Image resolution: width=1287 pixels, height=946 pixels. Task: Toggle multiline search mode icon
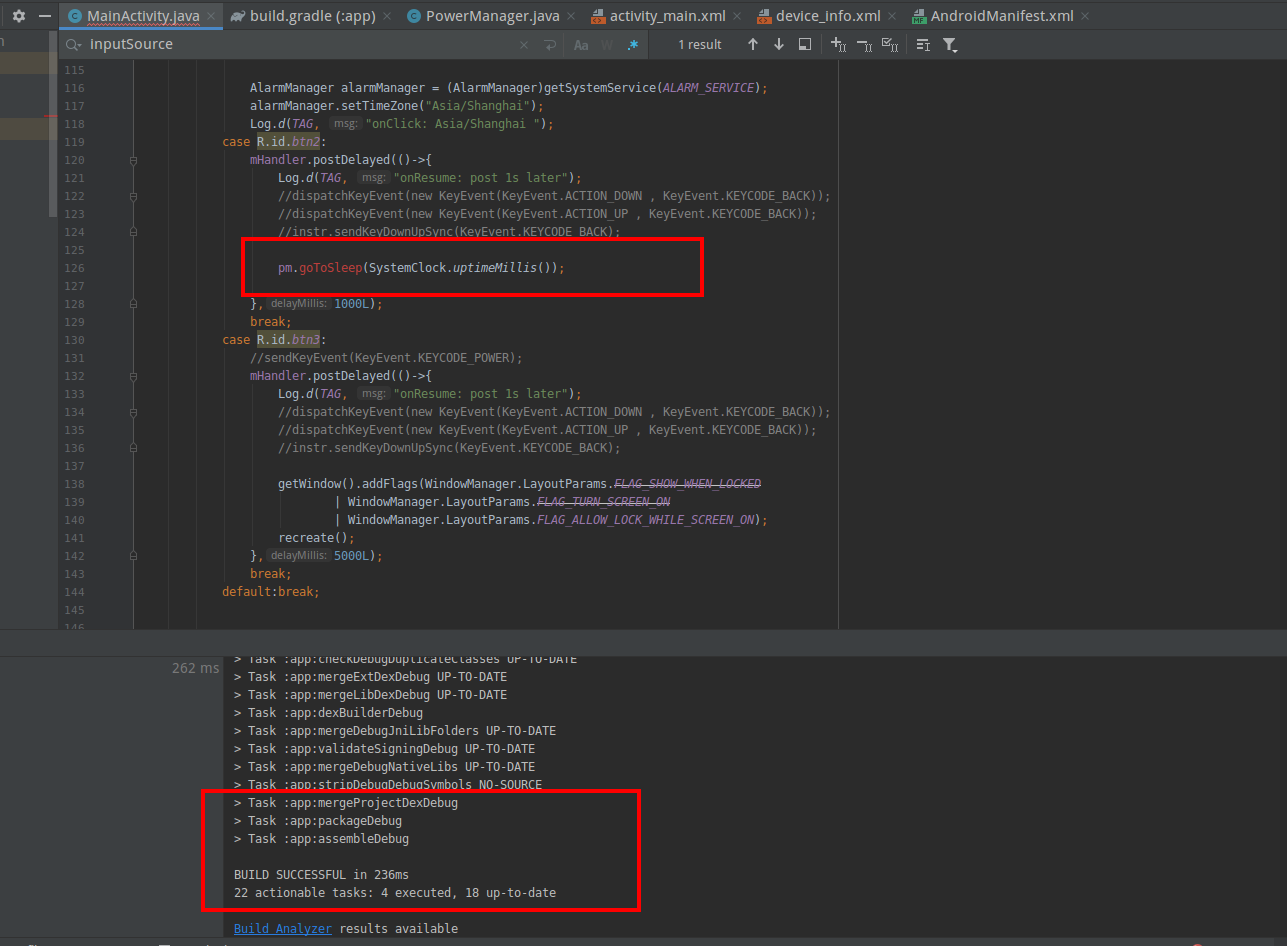click(923, 45)
